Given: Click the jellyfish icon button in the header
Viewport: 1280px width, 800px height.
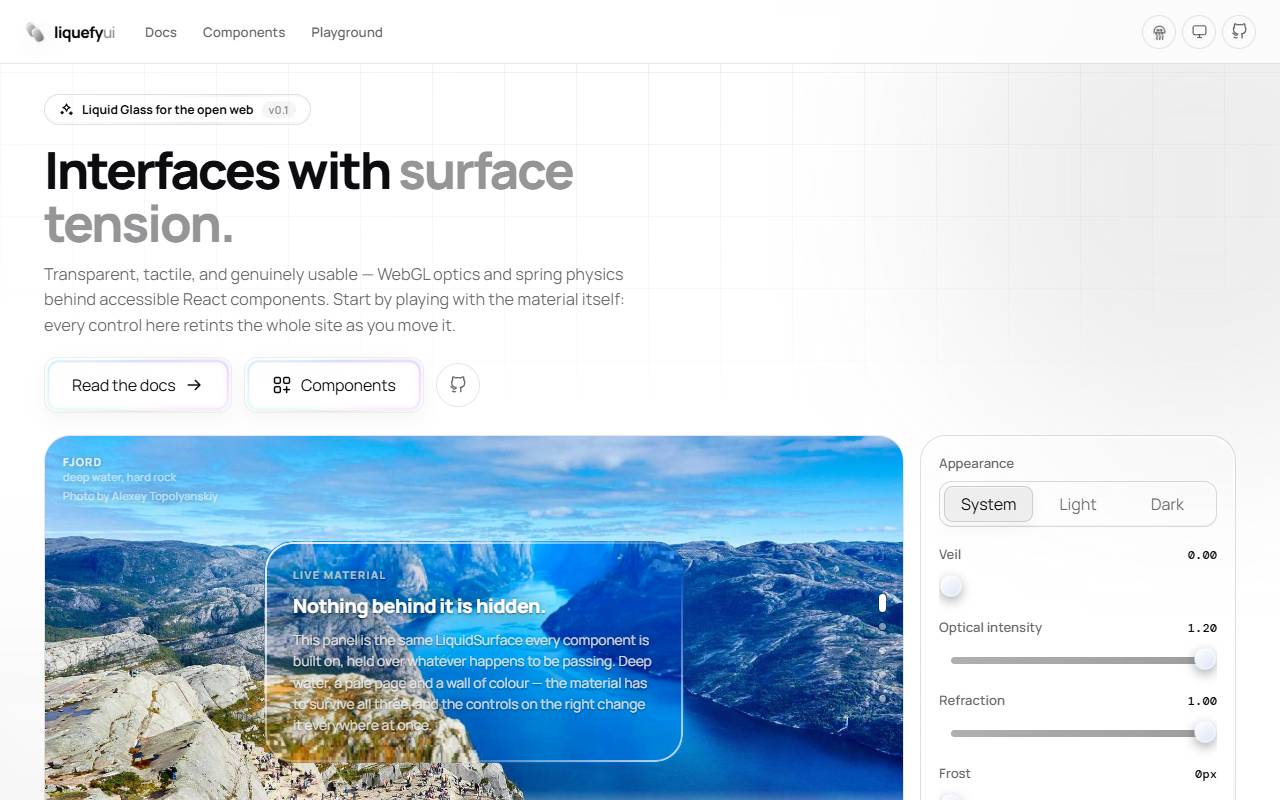Looking at the screenshot, I should click(1159, 32).
